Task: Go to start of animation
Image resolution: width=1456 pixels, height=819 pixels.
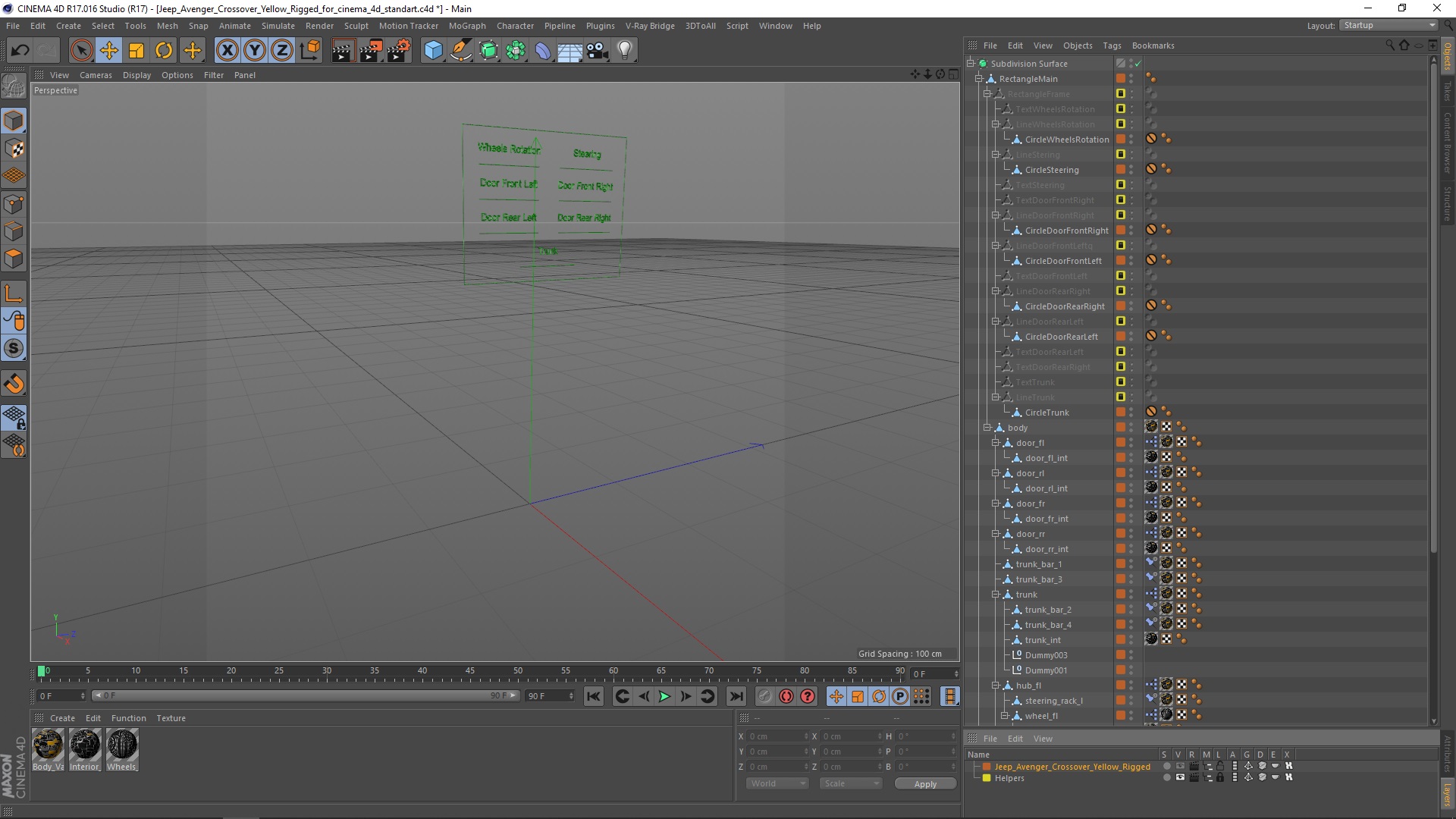Action: click(x=594, y=696)
